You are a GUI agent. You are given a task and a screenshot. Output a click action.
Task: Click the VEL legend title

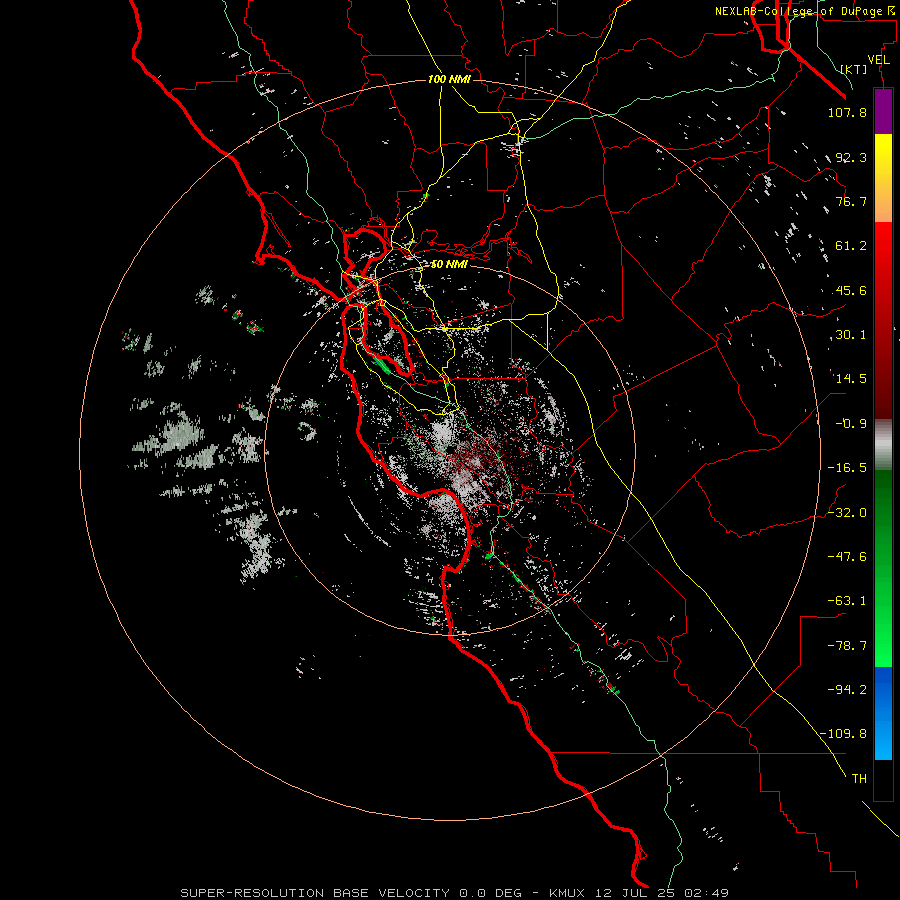(x=878, y=60)
